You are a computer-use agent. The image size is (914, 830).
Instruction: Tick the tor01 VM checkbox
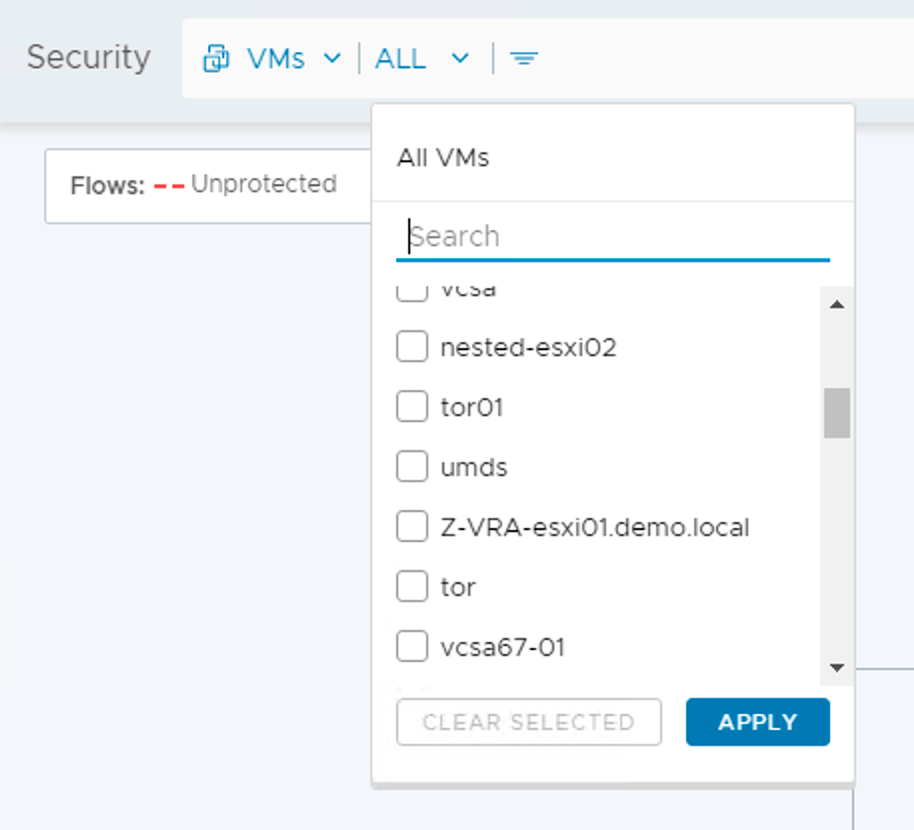point(412,408)
